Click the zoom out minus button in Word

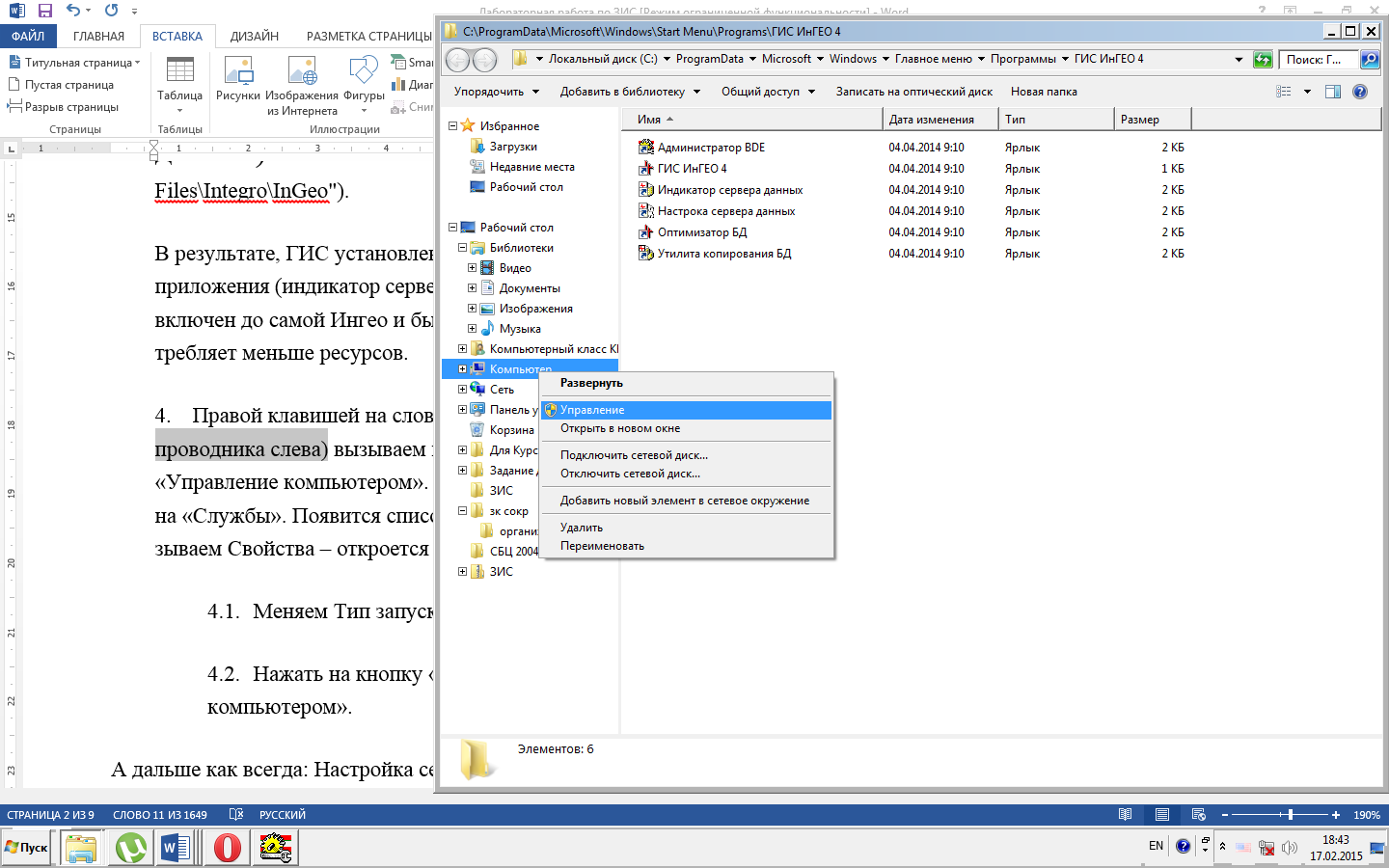[x=1225, y=815]
